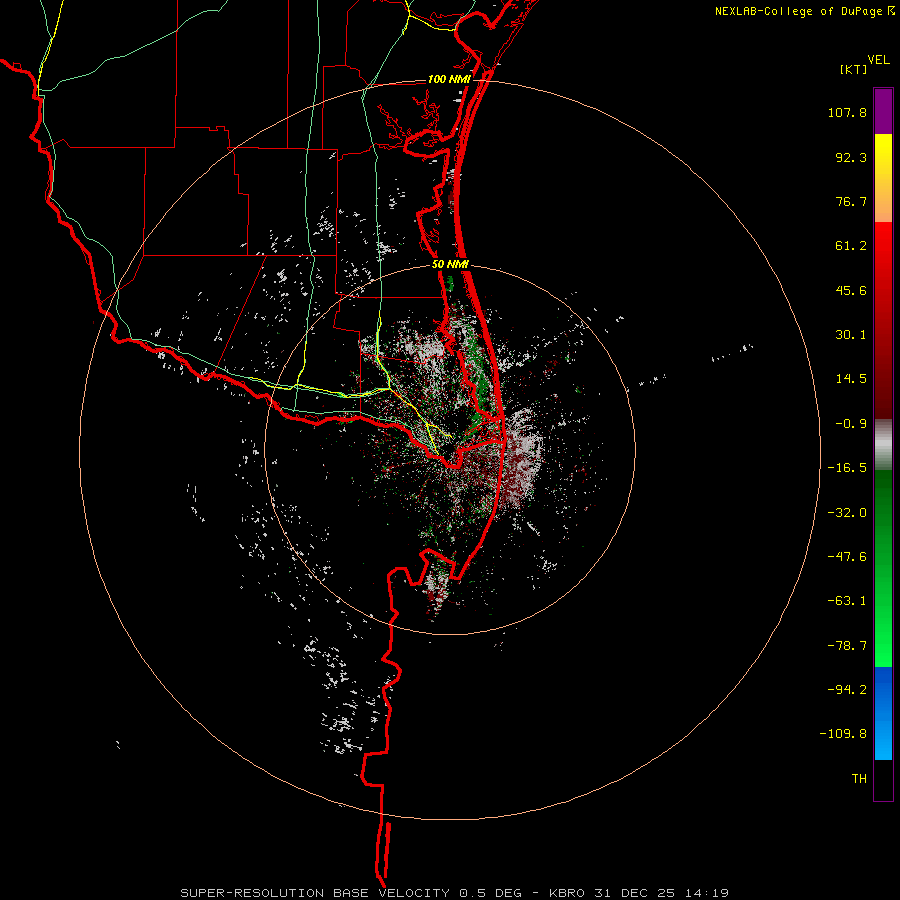
Task: Click the black TH segment of color bar
Action: pyautogui.click(x=883, y=780)
